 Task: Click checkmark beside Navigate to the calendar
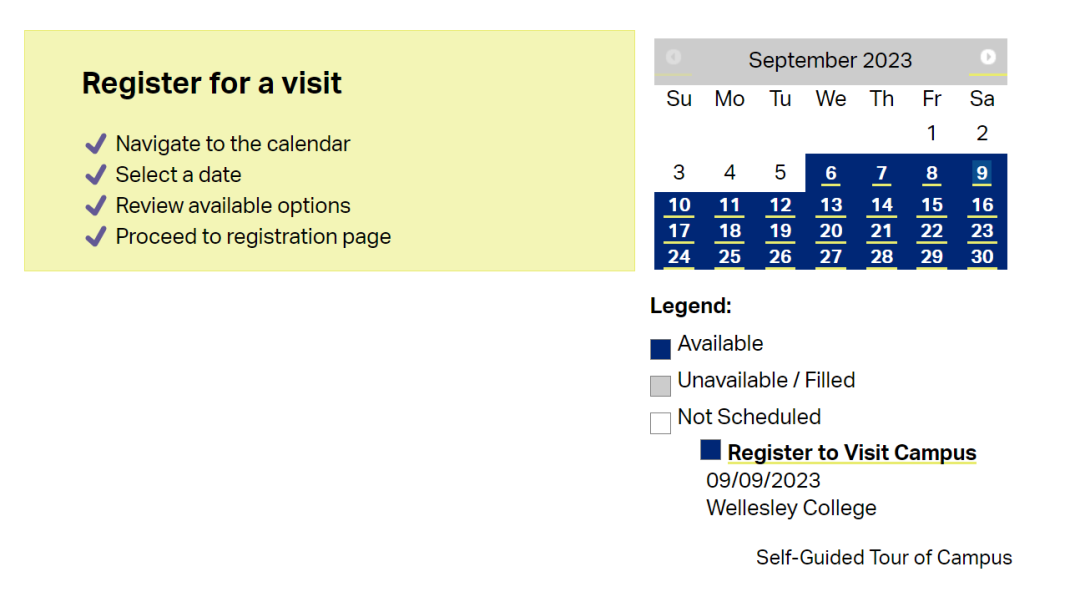click(x=96, y=143)
